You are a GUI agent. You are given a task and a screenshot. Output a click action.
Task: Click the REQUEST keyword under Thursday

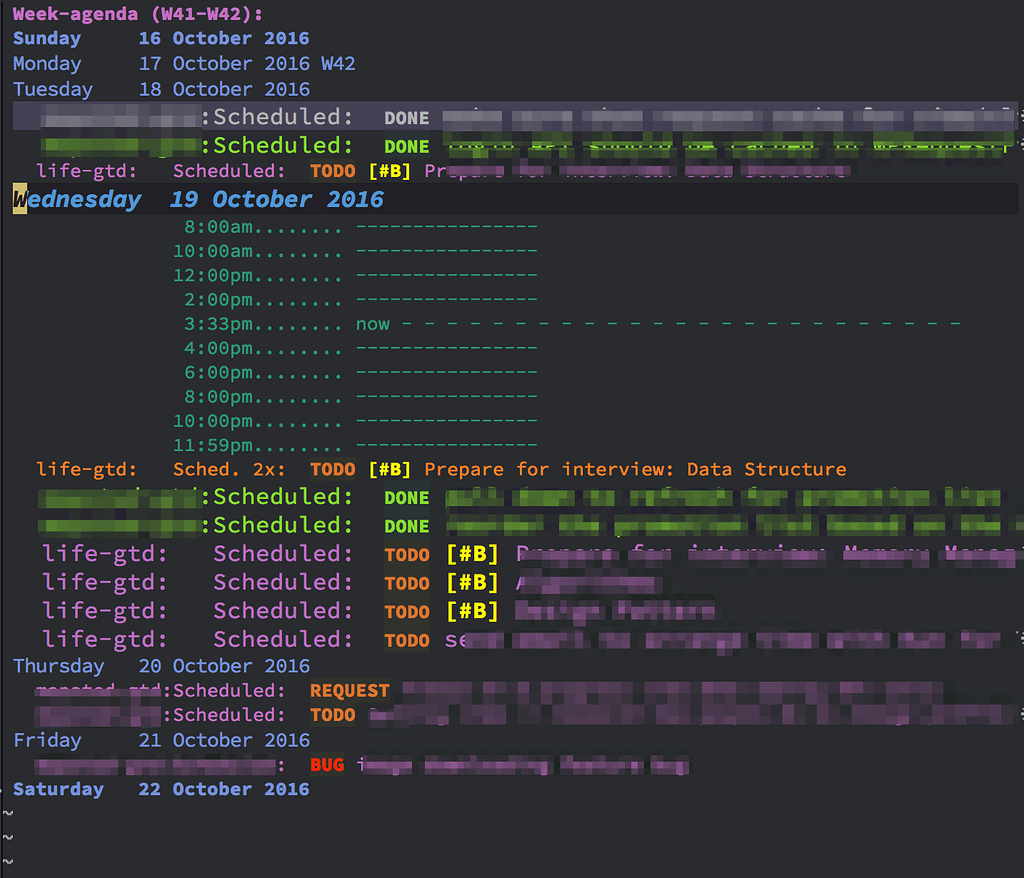coord(350,691)
